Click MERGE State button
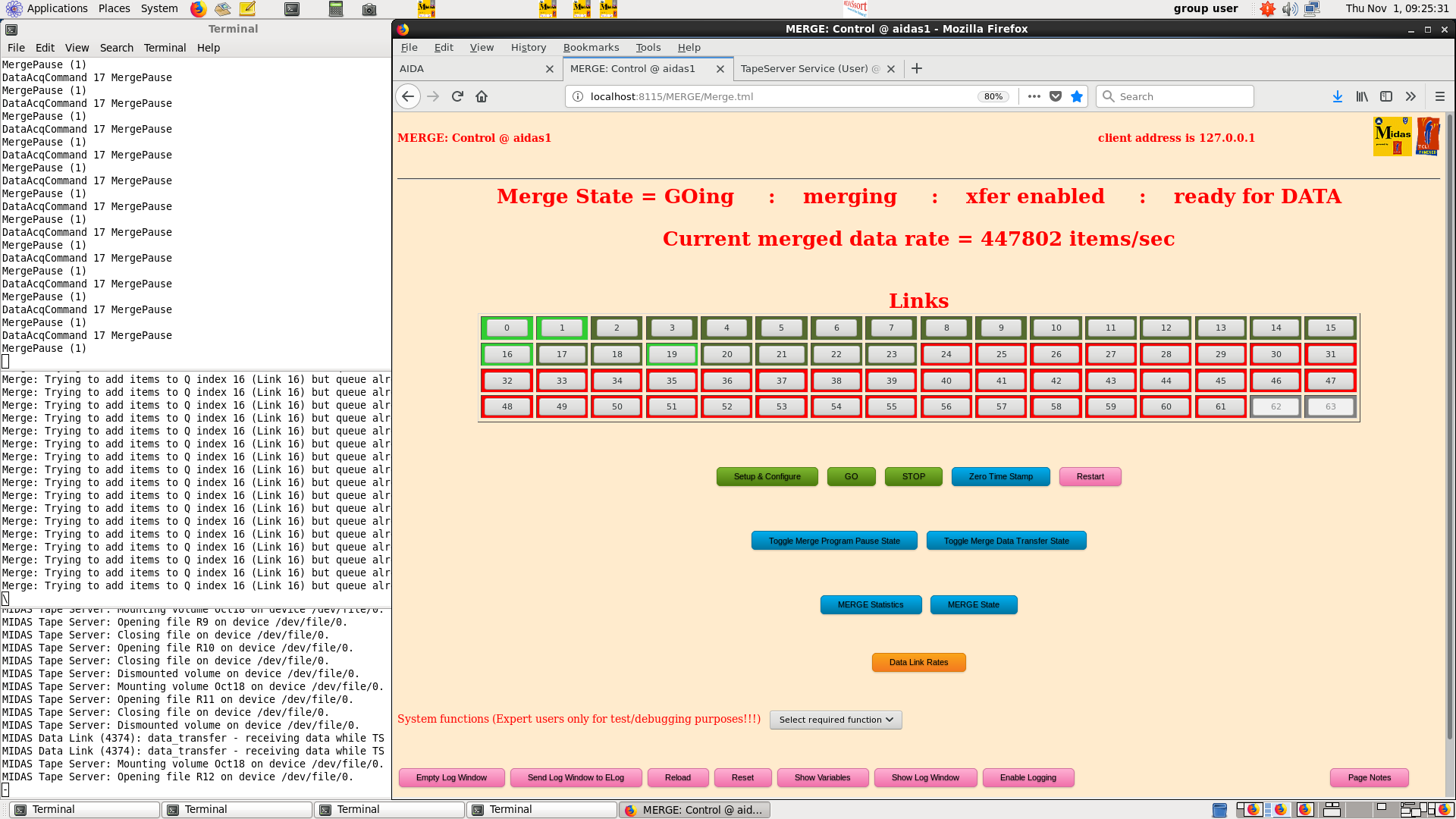The height and width of the screenshot is (819, 1456). (974, 604)
